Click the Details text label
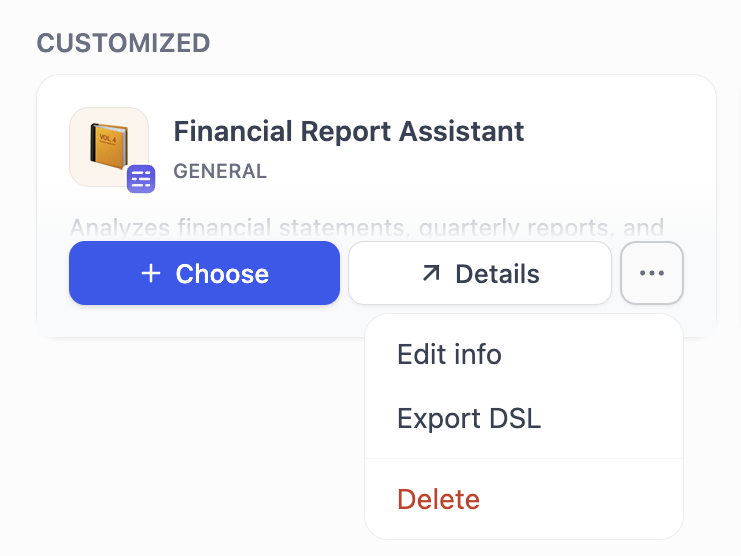Image resolution: width=741 pixels, height=556 pixels. 497,274
